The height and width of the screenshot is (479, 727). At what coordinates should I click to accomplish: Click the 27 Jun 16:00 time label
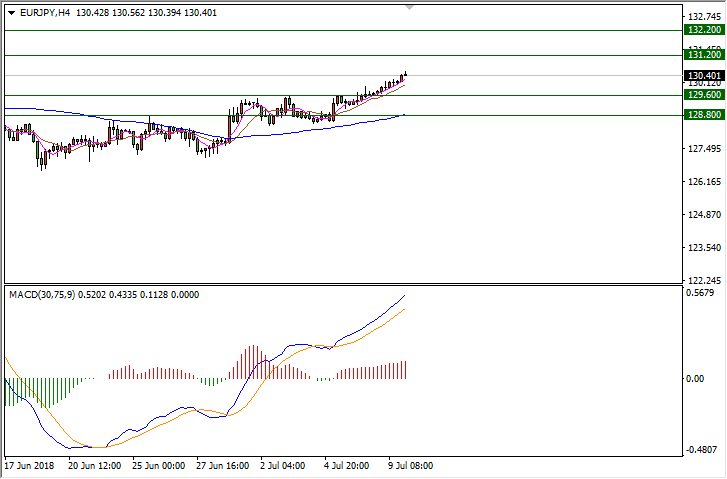click(x=223, y=466)
